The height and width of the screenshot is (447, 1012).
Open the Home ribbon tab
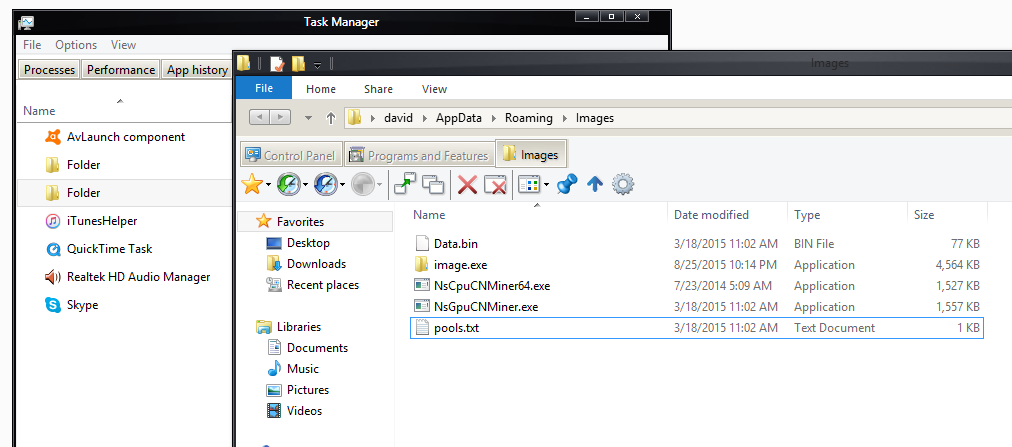(321, 89)
